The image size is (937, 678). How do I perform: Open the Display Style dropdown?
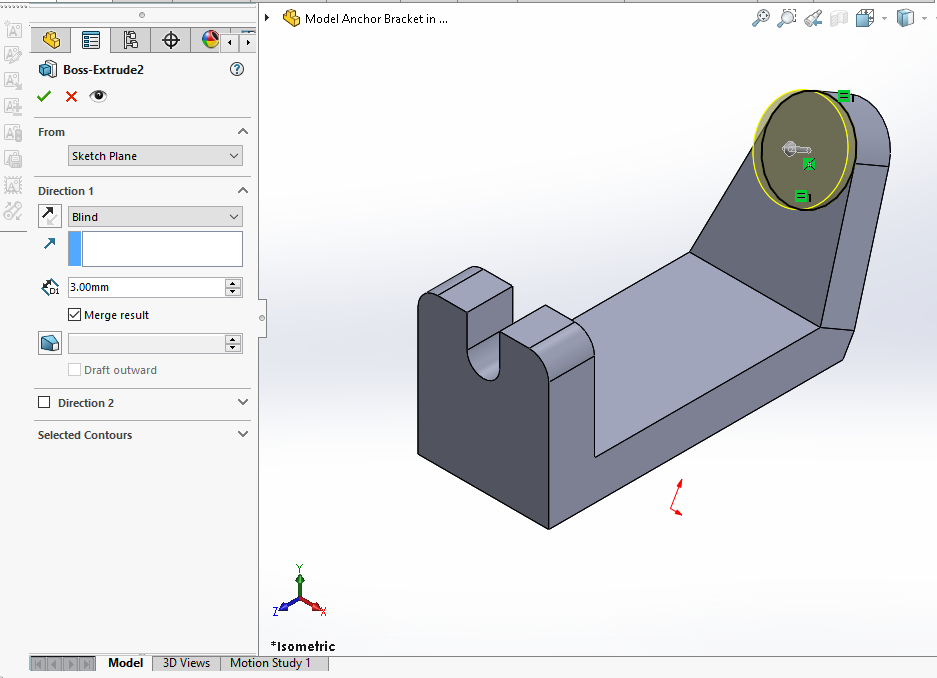coord(905,18)
